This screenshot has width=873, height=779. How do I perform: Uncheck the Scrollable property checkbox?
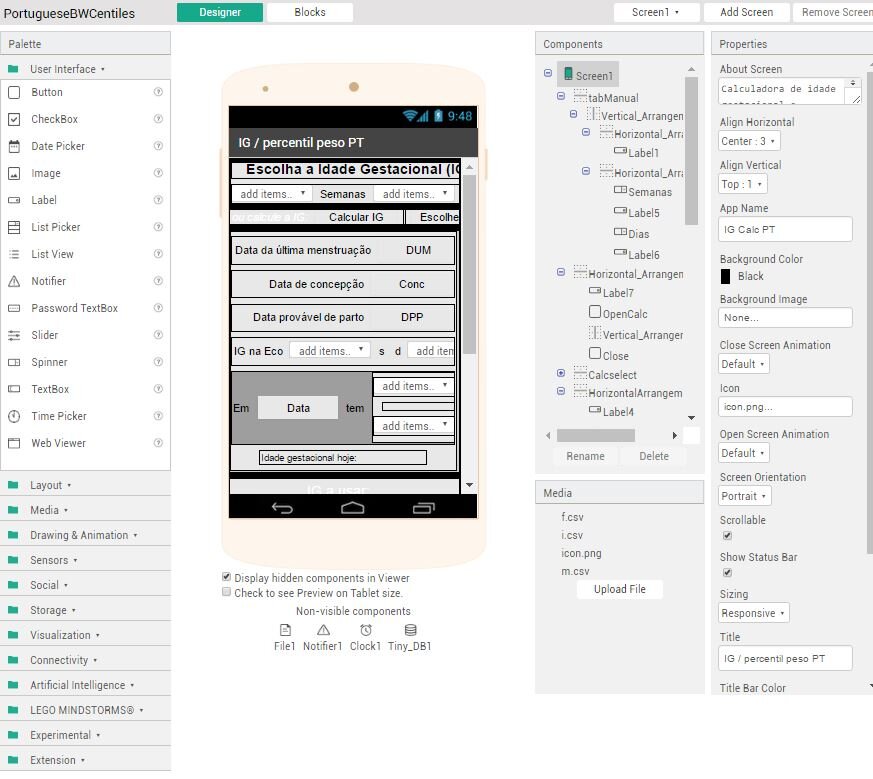(727, 536)
